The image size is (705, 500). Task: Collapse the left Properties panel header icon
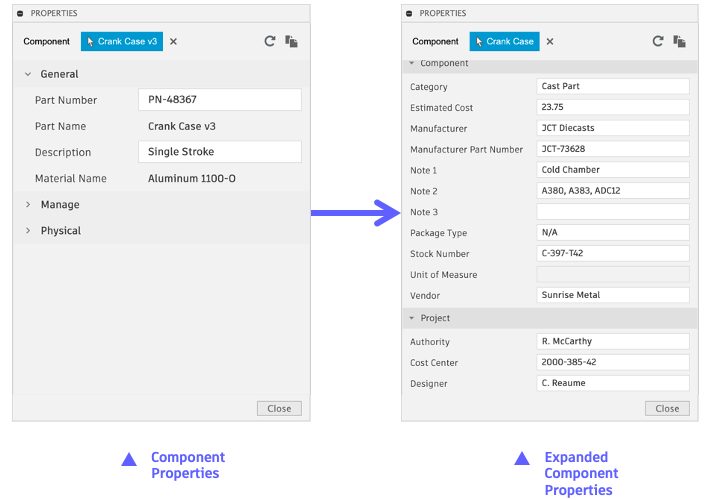coord(21,13)
